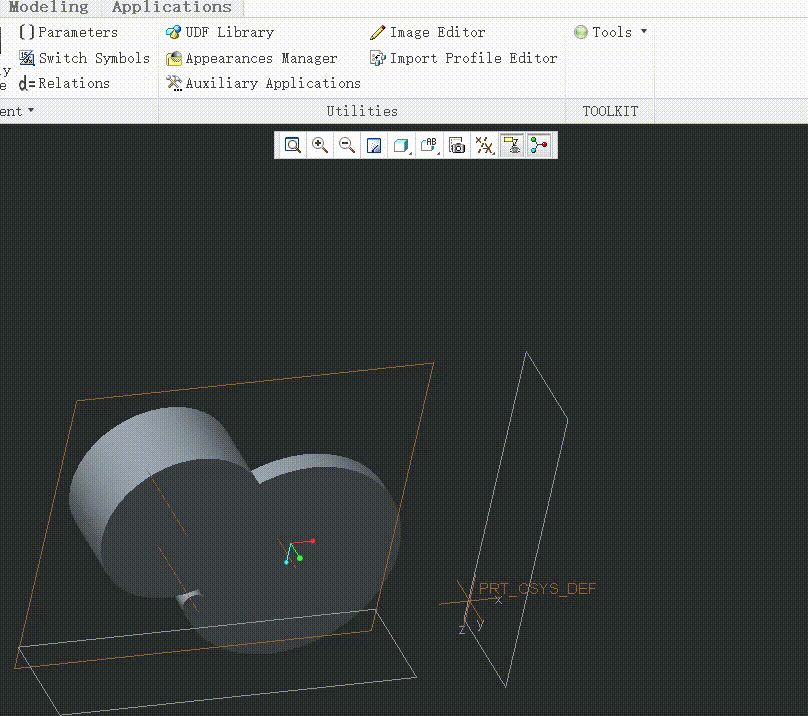Click the green Tools sphere icon
The height and width of the screenshot is (716, 808).
tap(581, 32)
